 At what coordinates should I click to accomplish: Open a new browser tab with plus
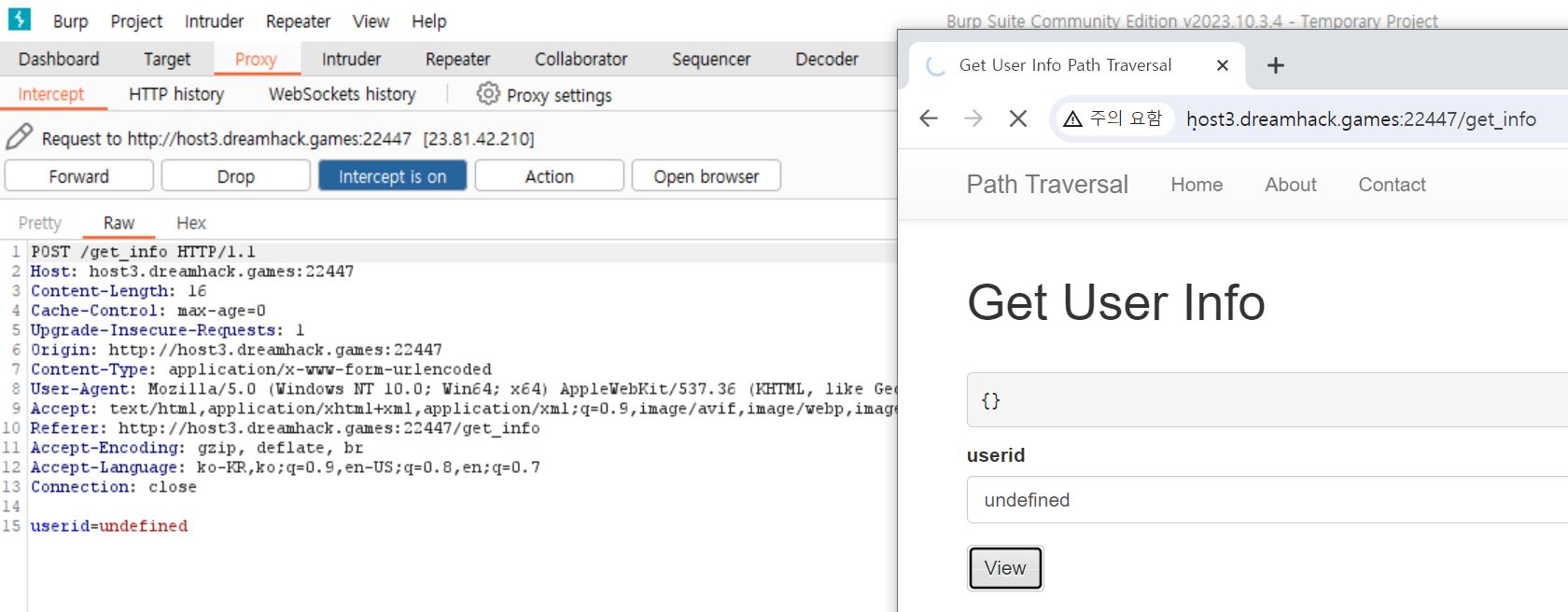[1276, 65]
